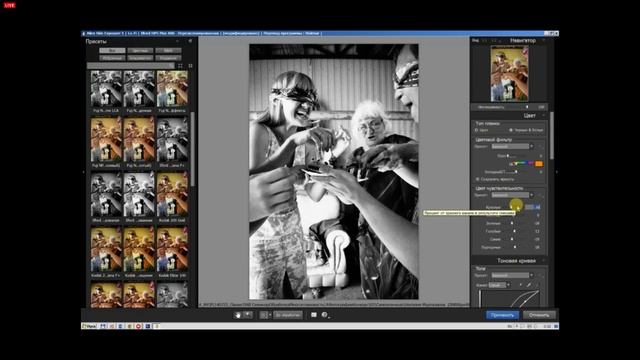Click the intensity value field showing 100
This screenshot has width=640, height=360.
point(541,107)
